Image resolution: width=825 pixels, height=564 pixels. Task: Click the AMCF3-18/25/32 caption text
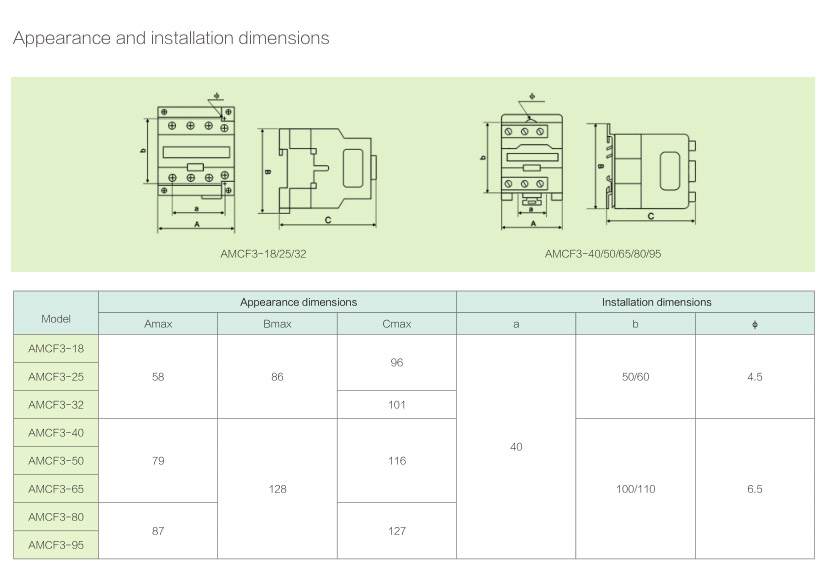[x=263, y=254]
